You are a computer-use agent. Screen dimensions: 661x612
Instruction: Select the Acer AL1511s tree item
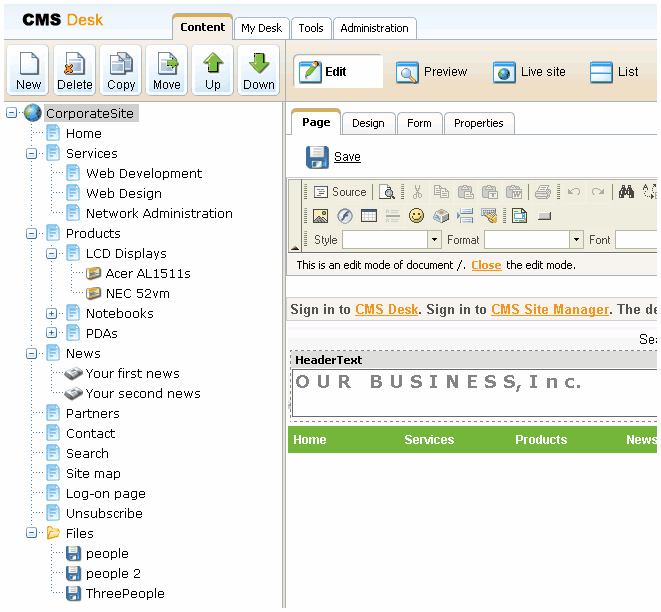tap(148, 274)
